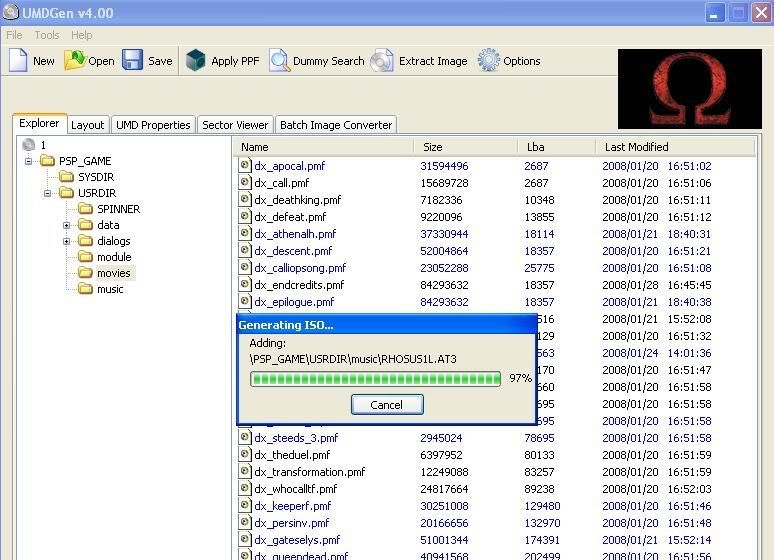Click file icon beside dx_descent.pmf
The image size is (774, 560).
(x=244, y=250)
